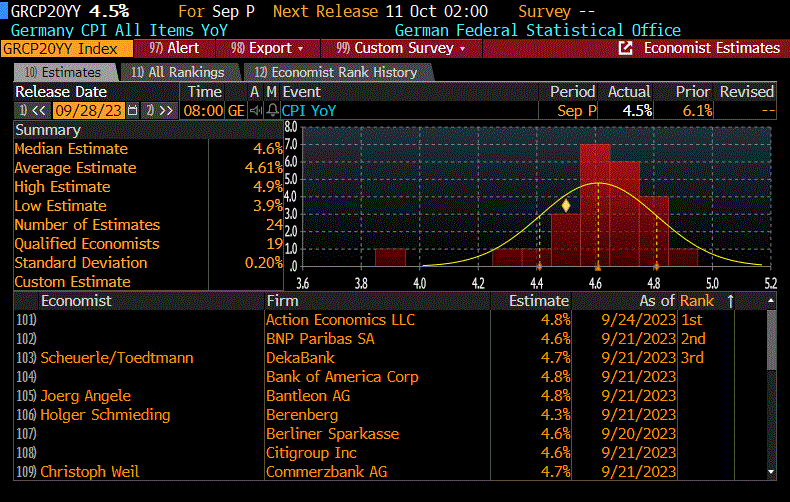Click the 08:00 time cell

pyautogui.click(x=203, y=111)
